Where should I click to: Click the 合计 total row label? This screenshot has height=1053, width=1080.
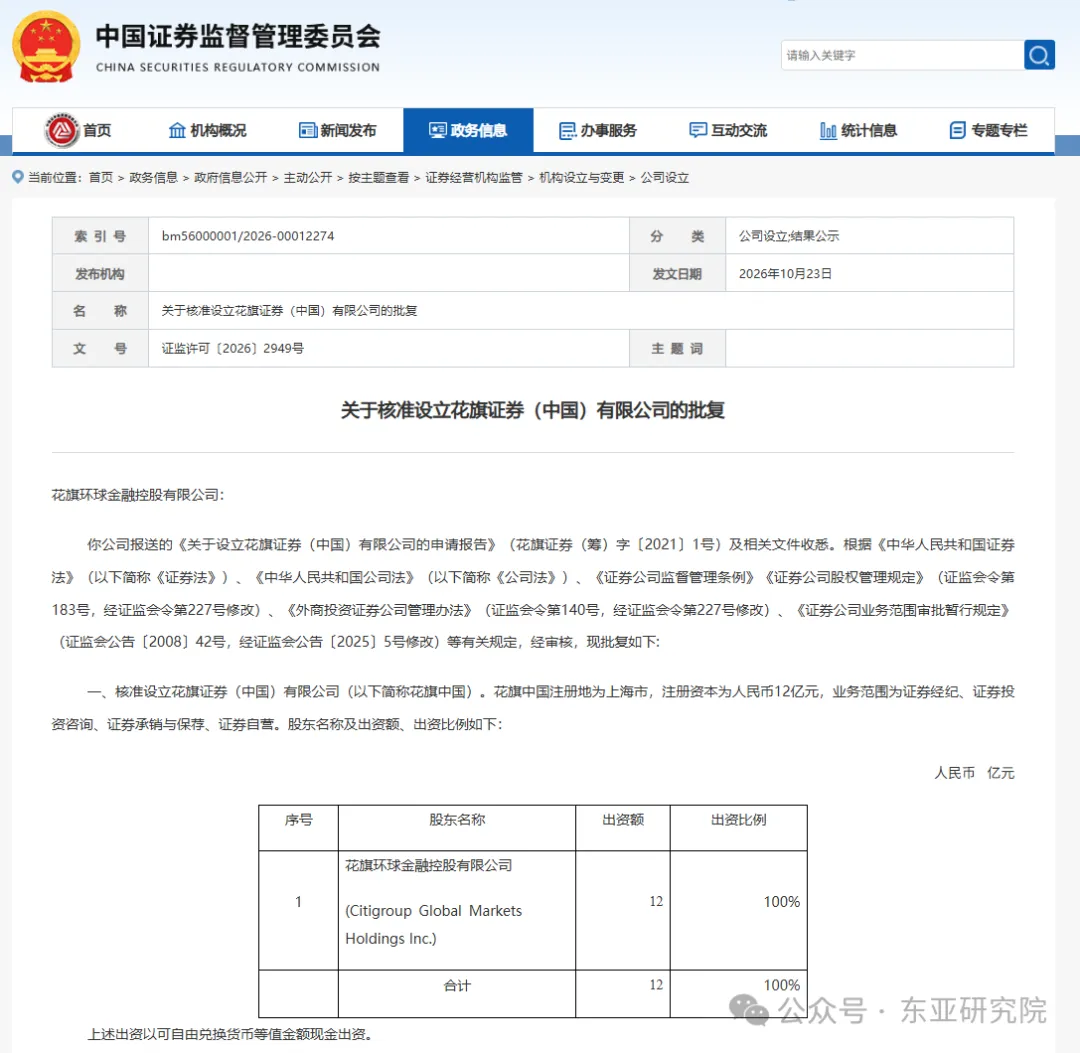pos(457,986)
